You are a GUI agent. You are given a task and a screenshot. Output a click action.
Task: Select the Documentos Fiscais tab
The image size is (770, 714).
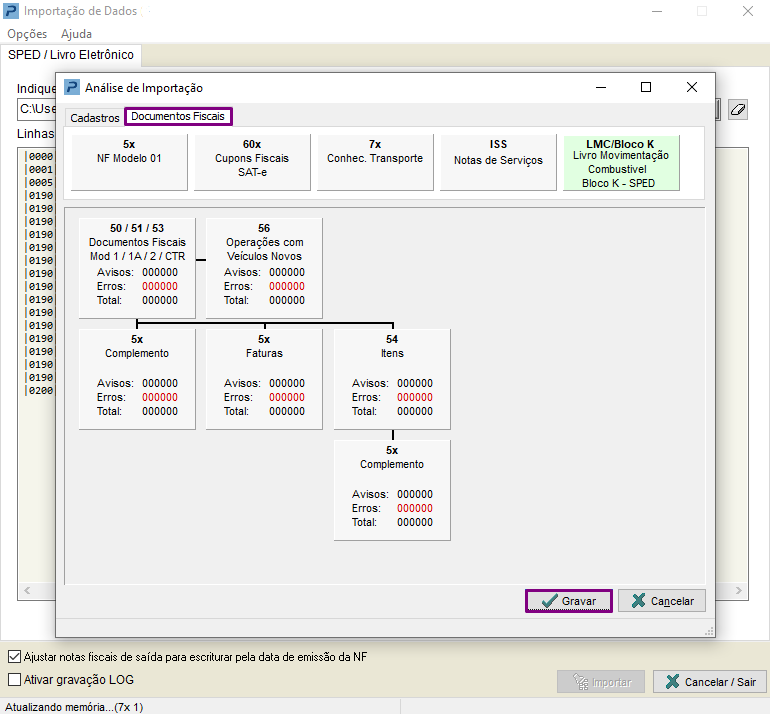point(178,116)
